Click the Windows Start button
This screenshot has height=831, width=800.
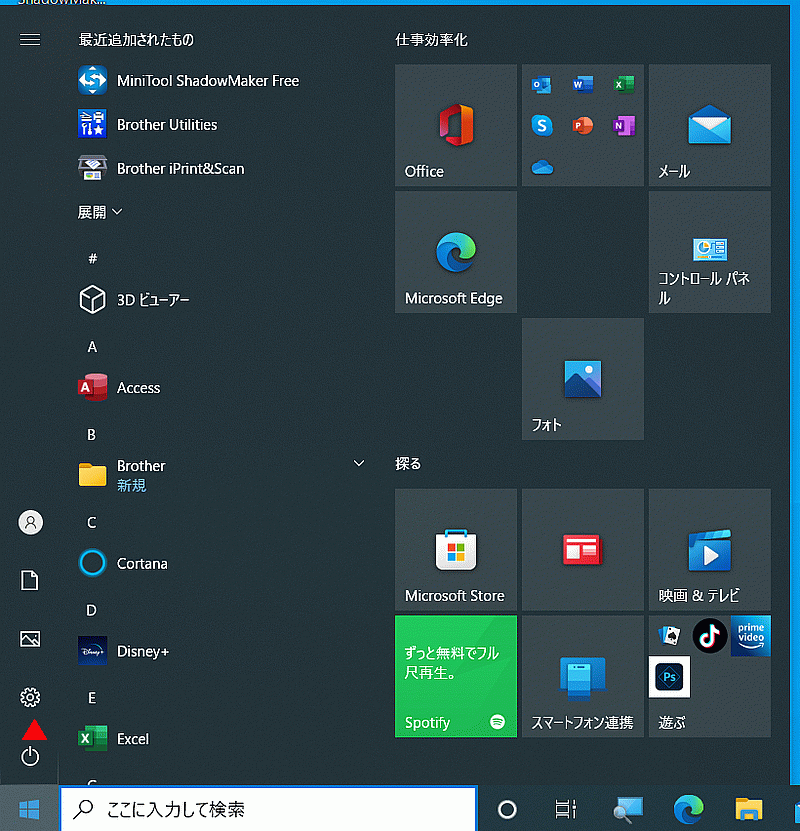click(29, 809)
